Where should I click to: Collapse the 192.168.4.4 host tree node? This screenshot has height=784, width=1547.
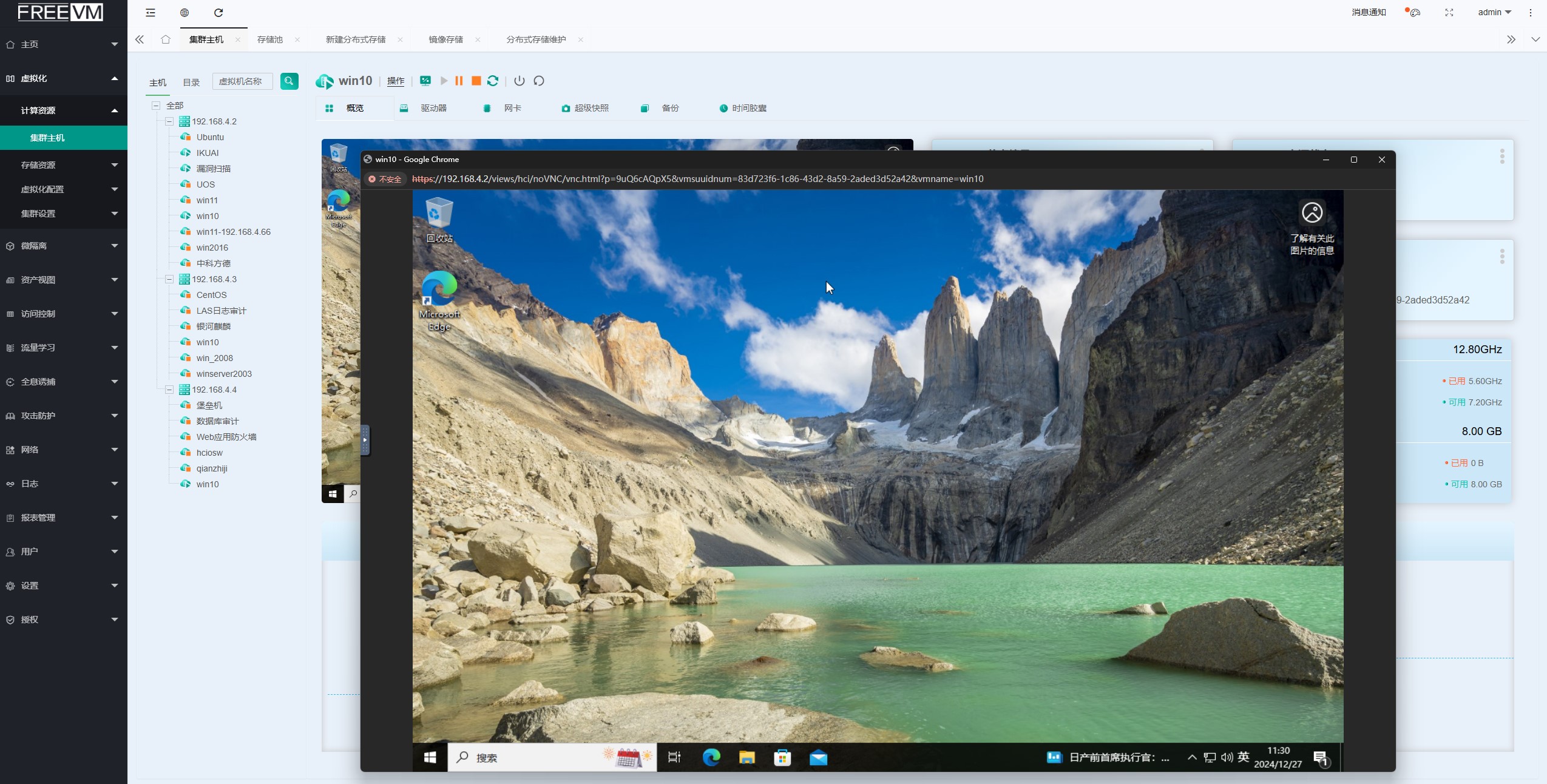click(169, 390)
